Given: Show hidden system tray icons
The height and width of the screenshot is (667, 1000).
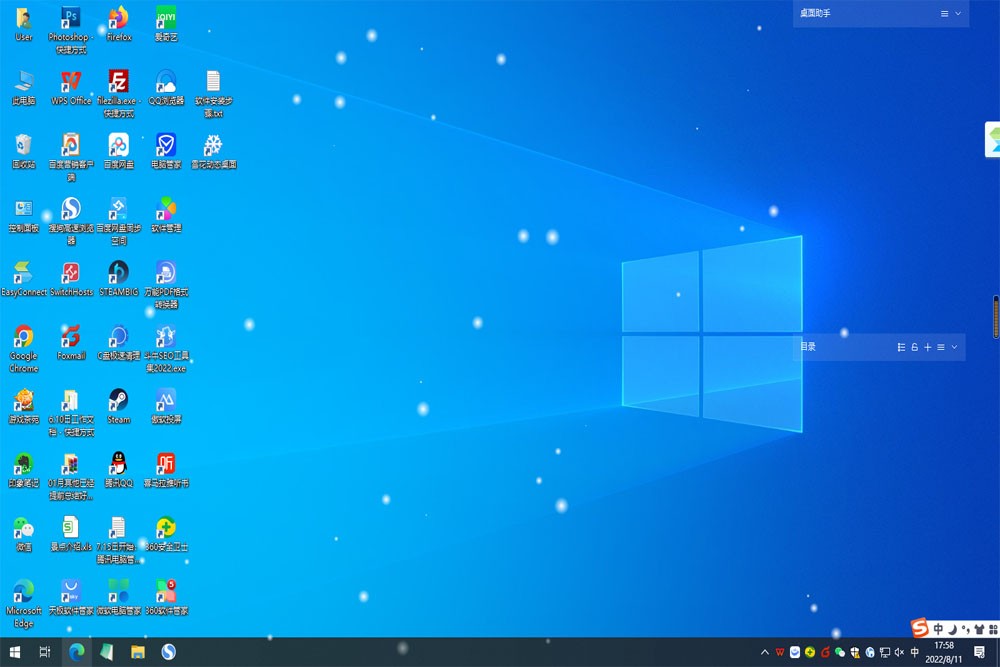Looking at the screenshot, I should pos(765,652).
